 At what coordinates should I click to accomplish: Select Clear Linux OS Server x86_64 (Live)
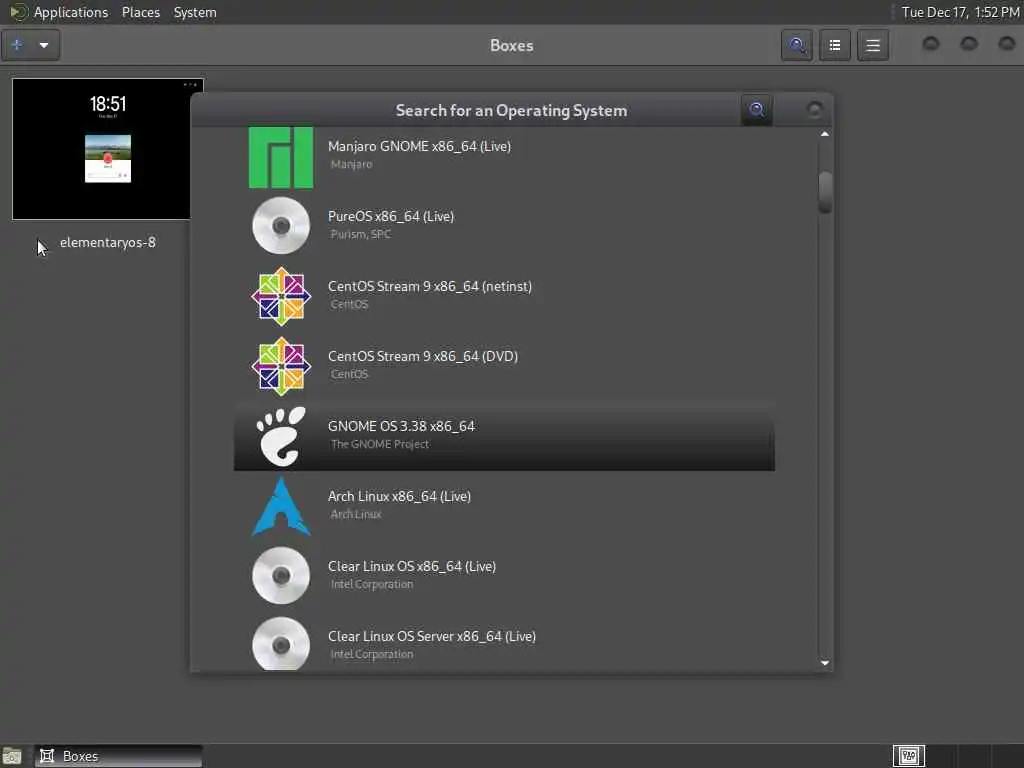(x=504, y=641)
